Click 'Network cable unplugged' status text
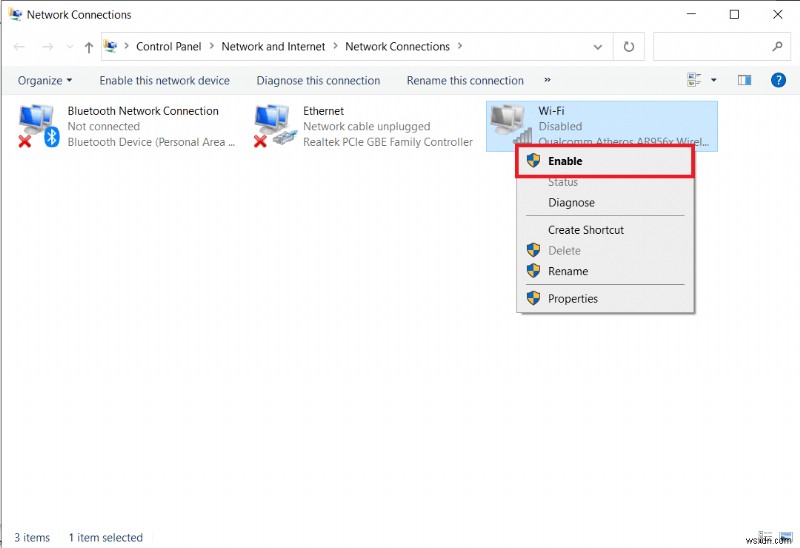 click(366, 127)
